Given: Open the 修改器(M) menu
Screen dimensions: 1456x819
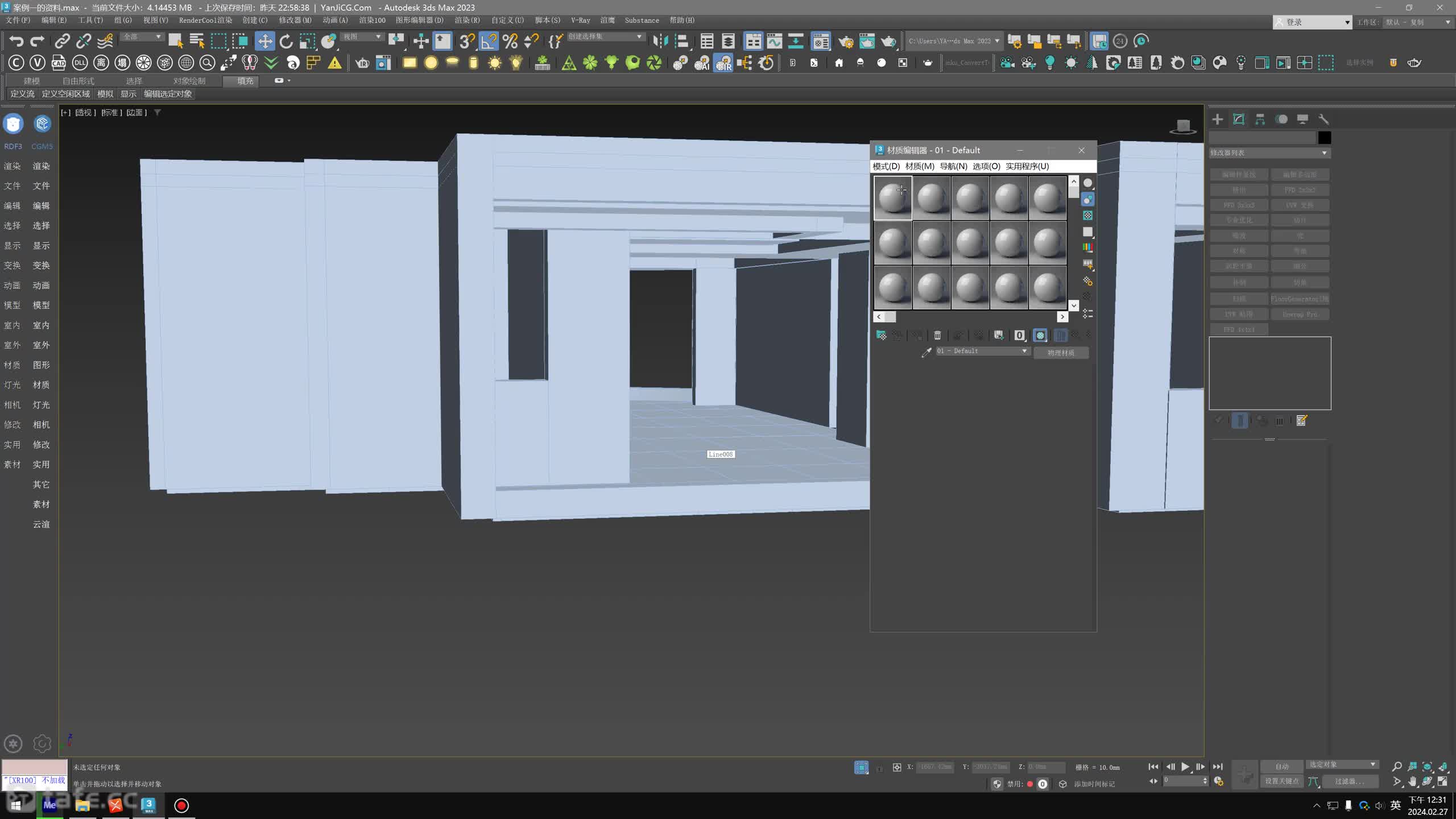Looking at the screenshot, I should pos(295,20).
